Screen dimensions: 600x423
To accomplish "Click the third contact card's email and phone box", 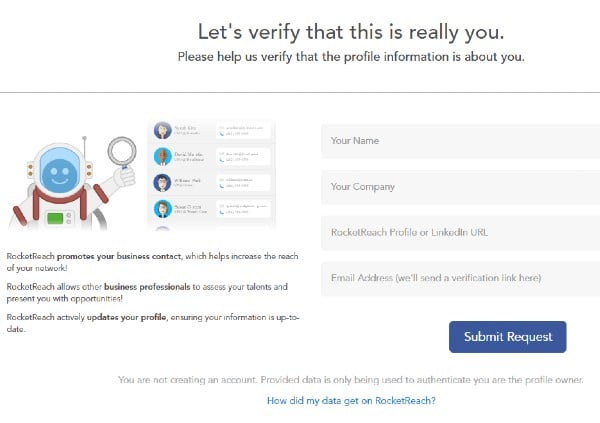I will point(243,183).
